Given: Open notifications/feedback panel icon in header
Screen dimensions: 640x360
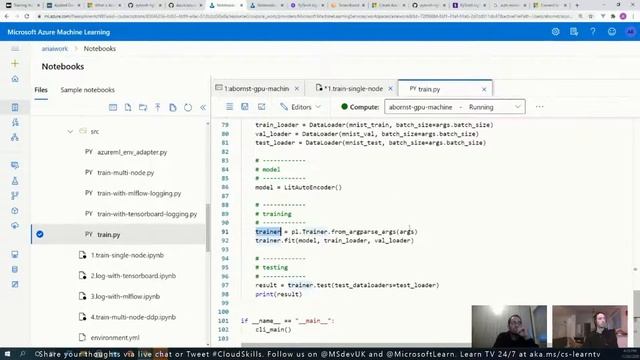Looking at the screenshot, I should point(574,32).
